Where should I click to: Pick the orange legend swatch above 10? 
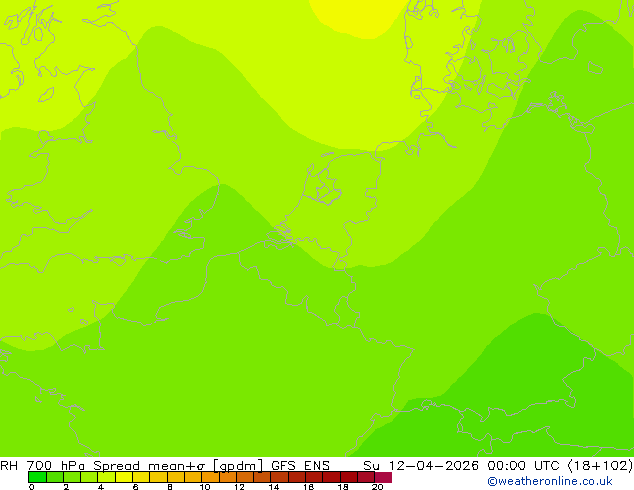pyautogui.click(x=210, y=477)
